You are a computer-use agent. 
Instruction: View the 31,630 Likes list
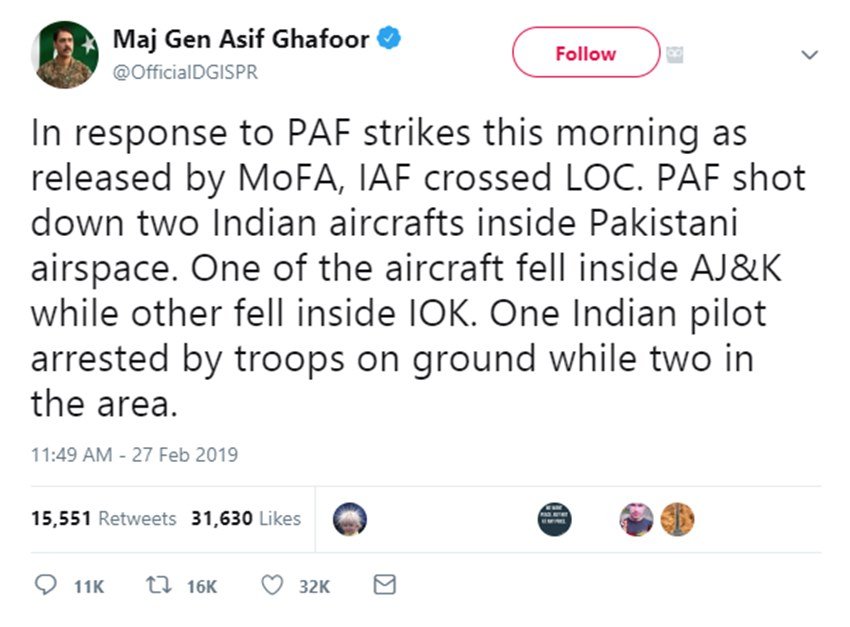pyautogui.click(x=246, y=518)
